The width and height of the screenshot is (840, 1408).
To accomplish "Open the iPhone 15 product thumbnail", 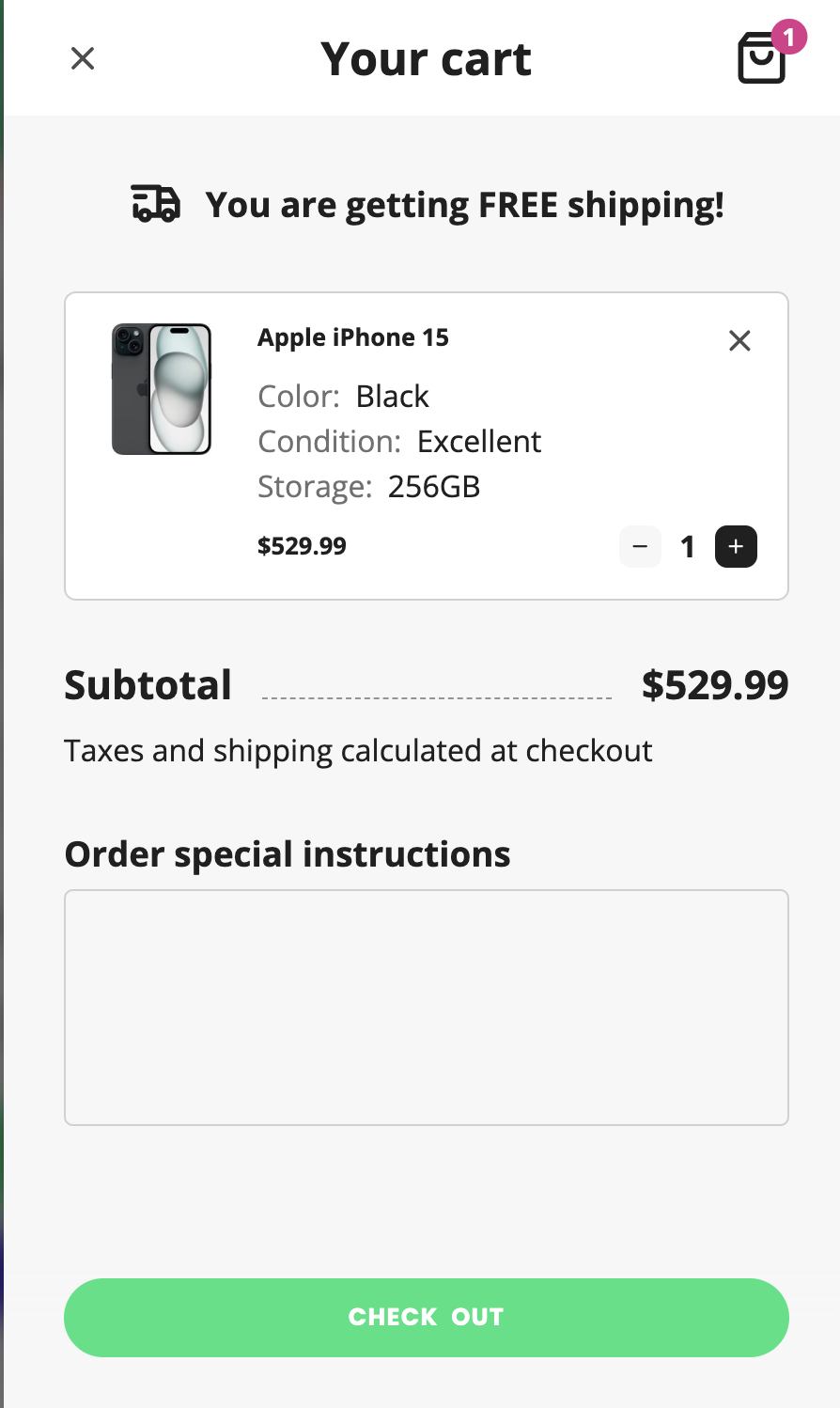I will tap(162, 389).
